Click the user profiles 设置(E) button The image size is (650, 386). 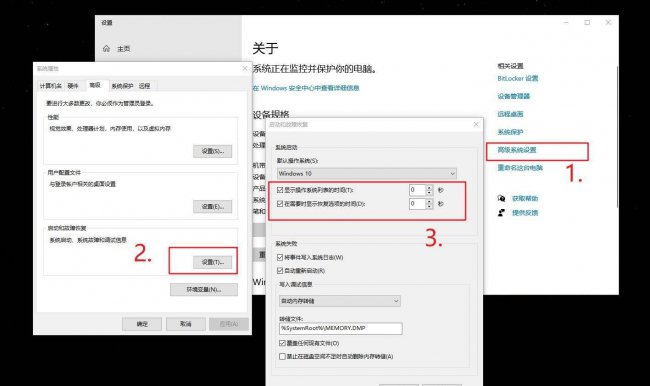(213, 206)
